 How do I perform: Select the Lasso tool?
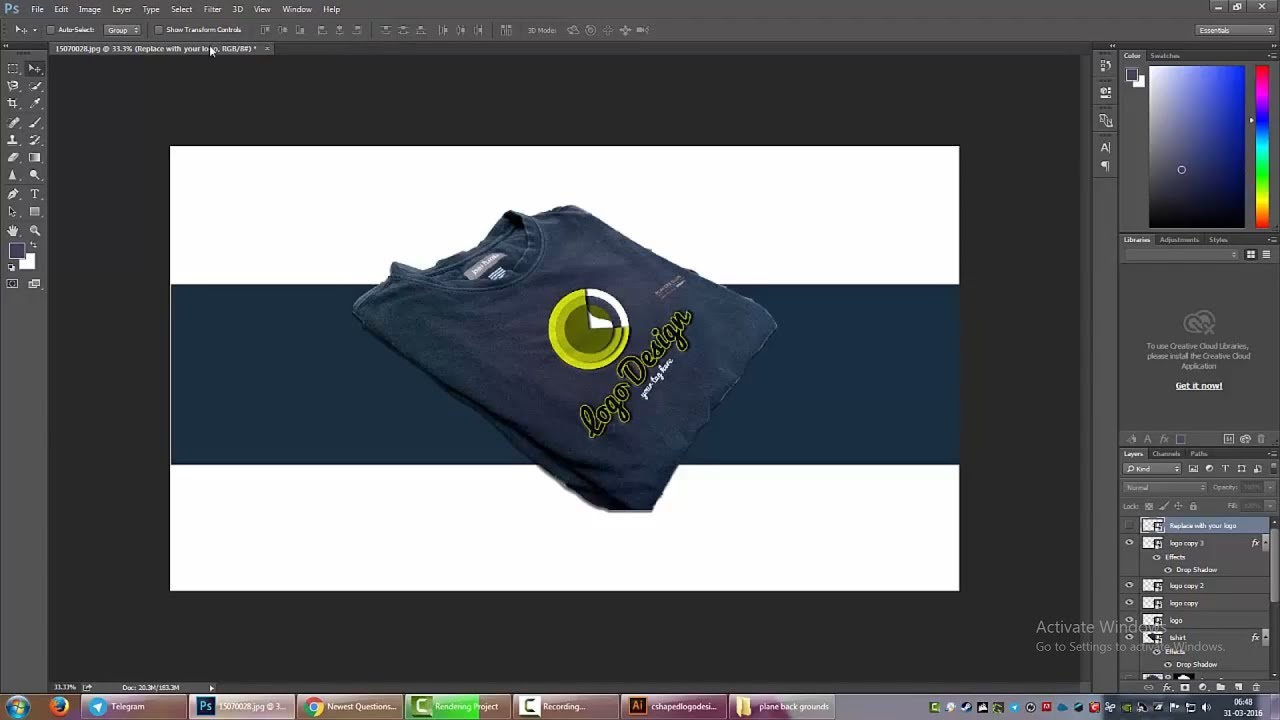click(13, 86)
